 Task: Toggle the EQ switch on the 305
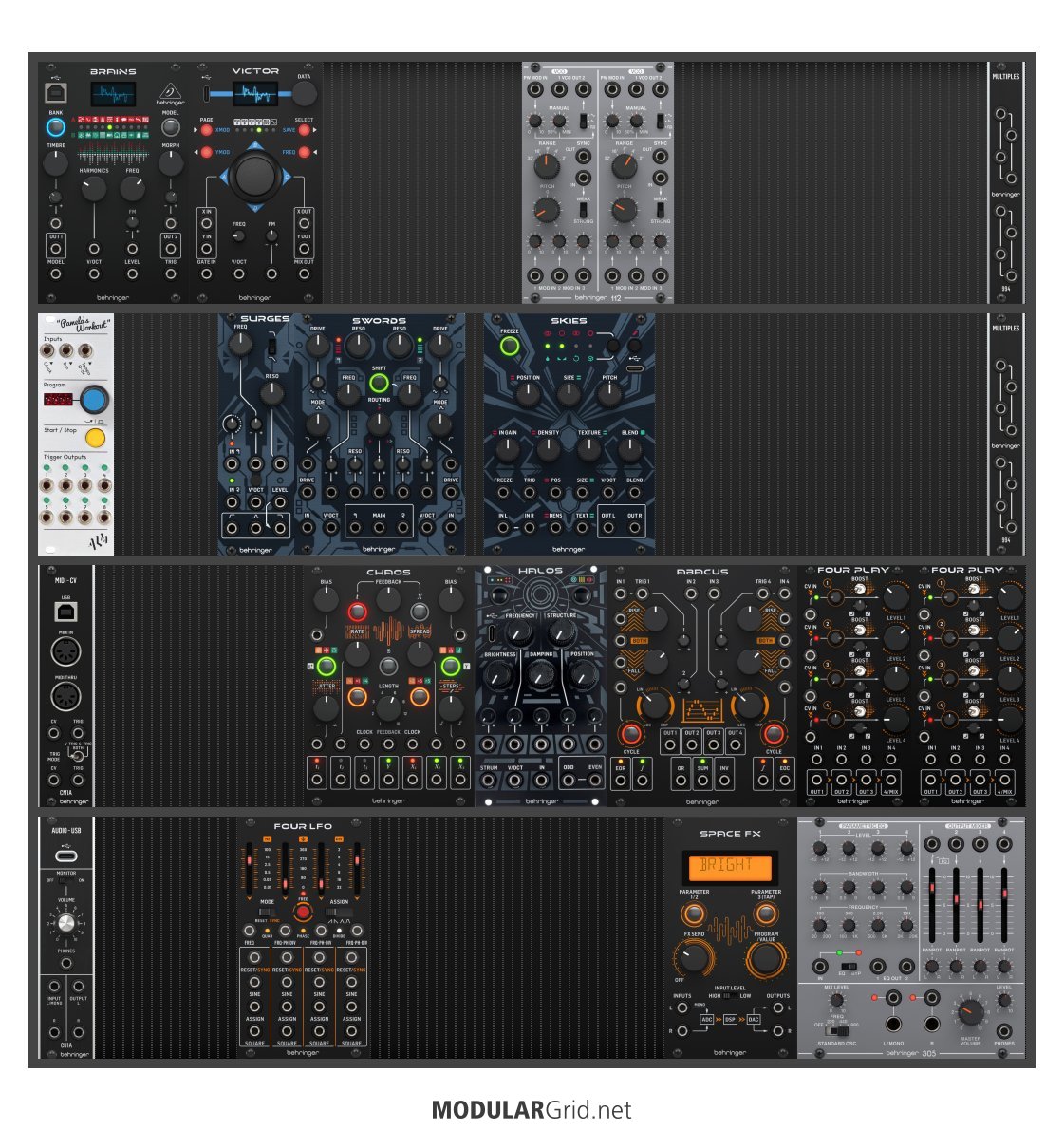coord(849,966)
